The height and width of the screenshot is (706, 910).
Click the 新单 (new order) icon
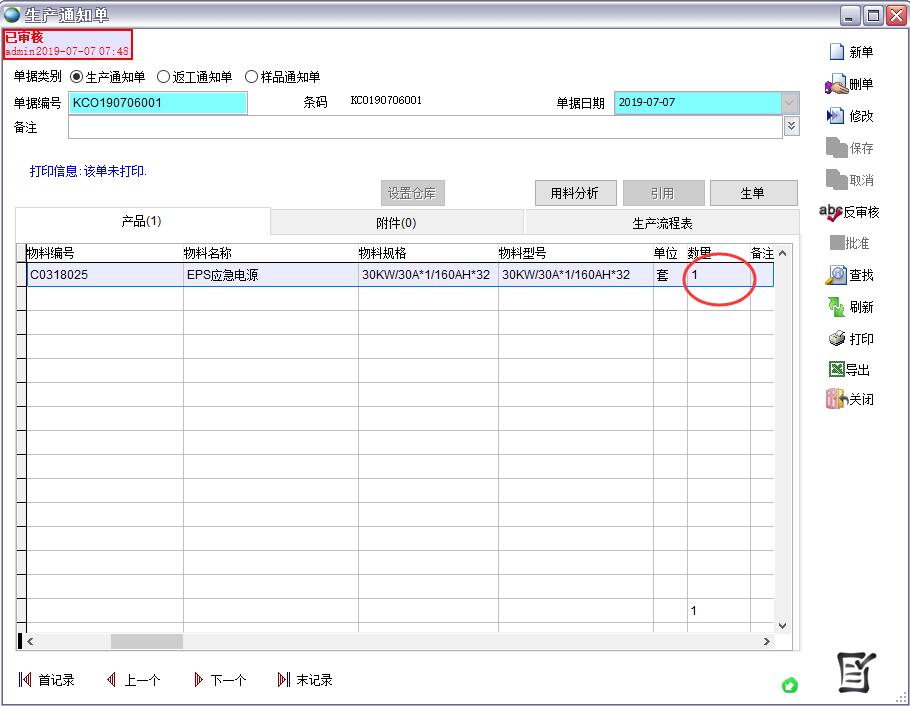coord(836,52)
